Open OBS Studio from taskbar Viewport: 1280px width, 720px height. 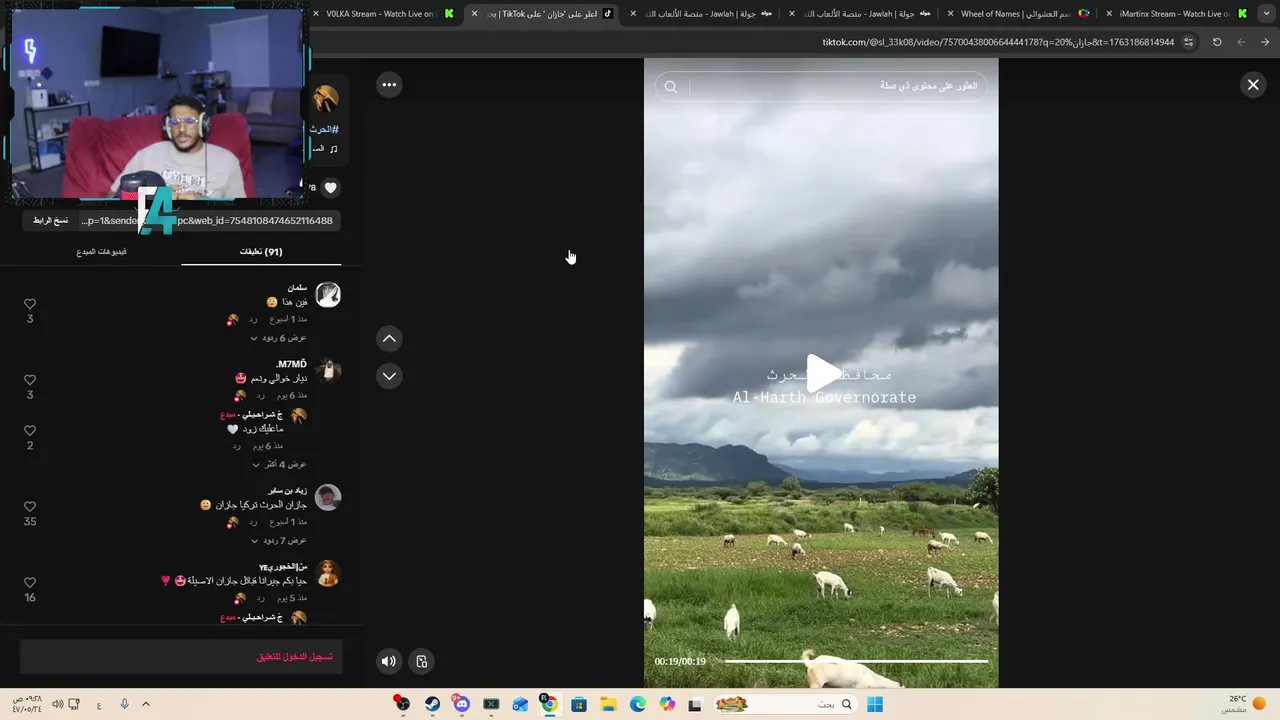(x=402, y=704)
